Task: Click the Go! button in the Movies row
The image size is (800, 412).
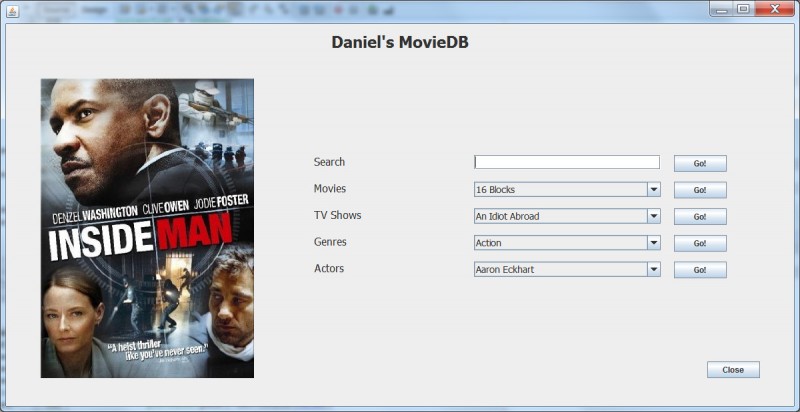Action: pos(700,190)
